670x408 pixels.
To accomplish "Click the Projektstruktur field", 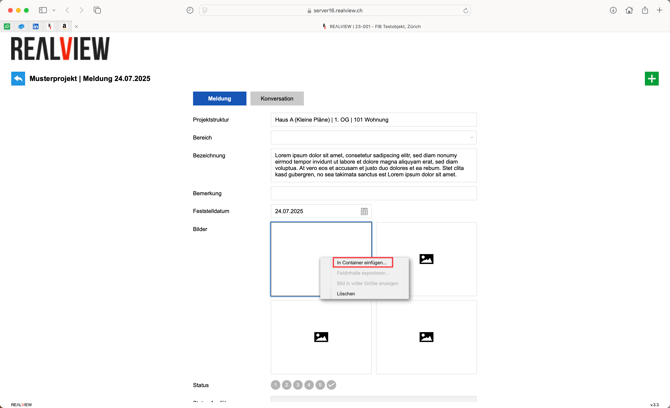I will point(373,120).
